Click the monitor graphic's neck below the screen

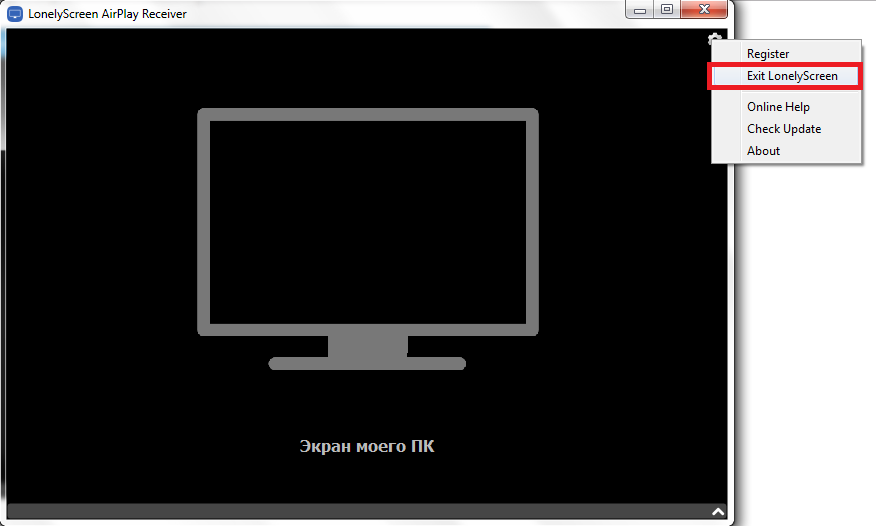367,346
